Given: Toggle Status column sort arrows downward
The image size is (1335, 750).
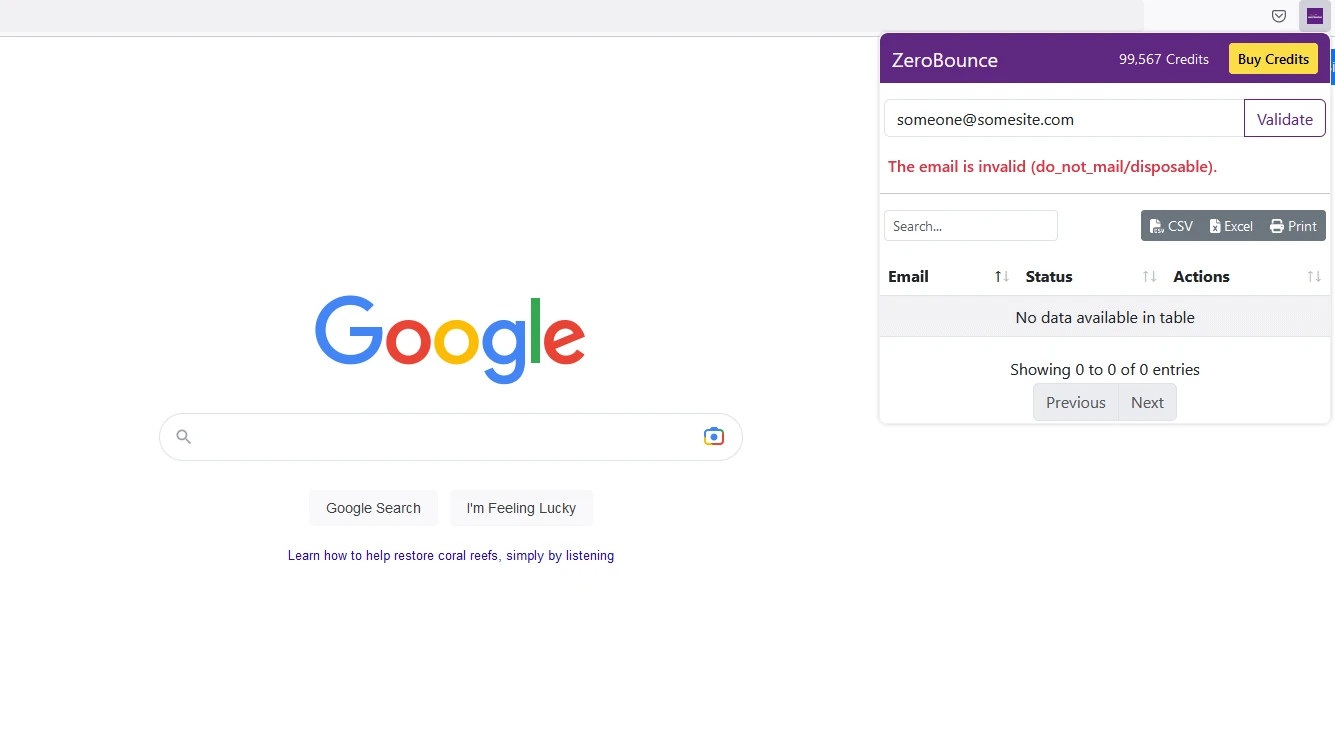Looking at the screenshot, I should (1147, 276).
